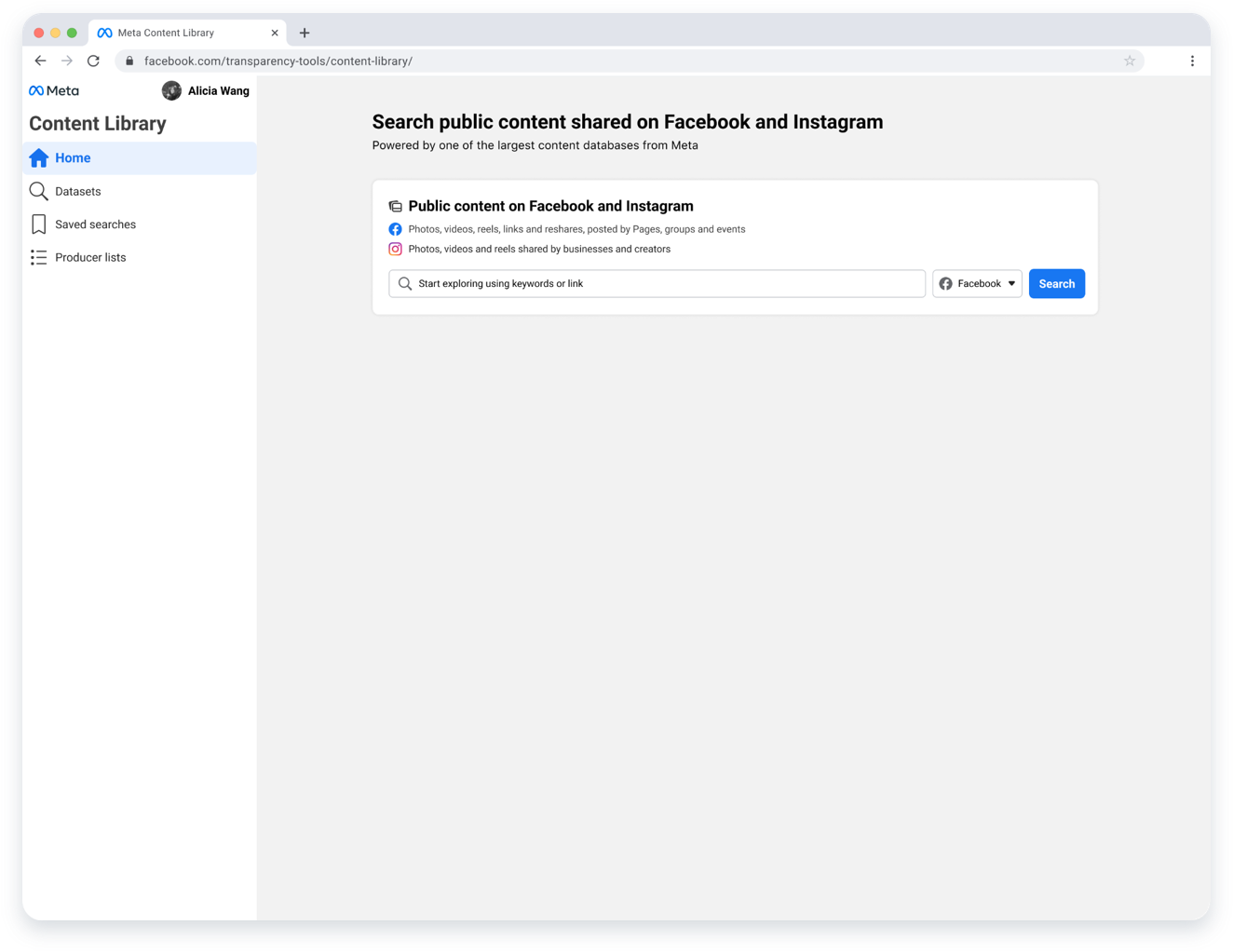This screenshot has width=1233, height=952.
Task: View site info via the lock icon
Action: pyautogui.click(x=129, y=61)
